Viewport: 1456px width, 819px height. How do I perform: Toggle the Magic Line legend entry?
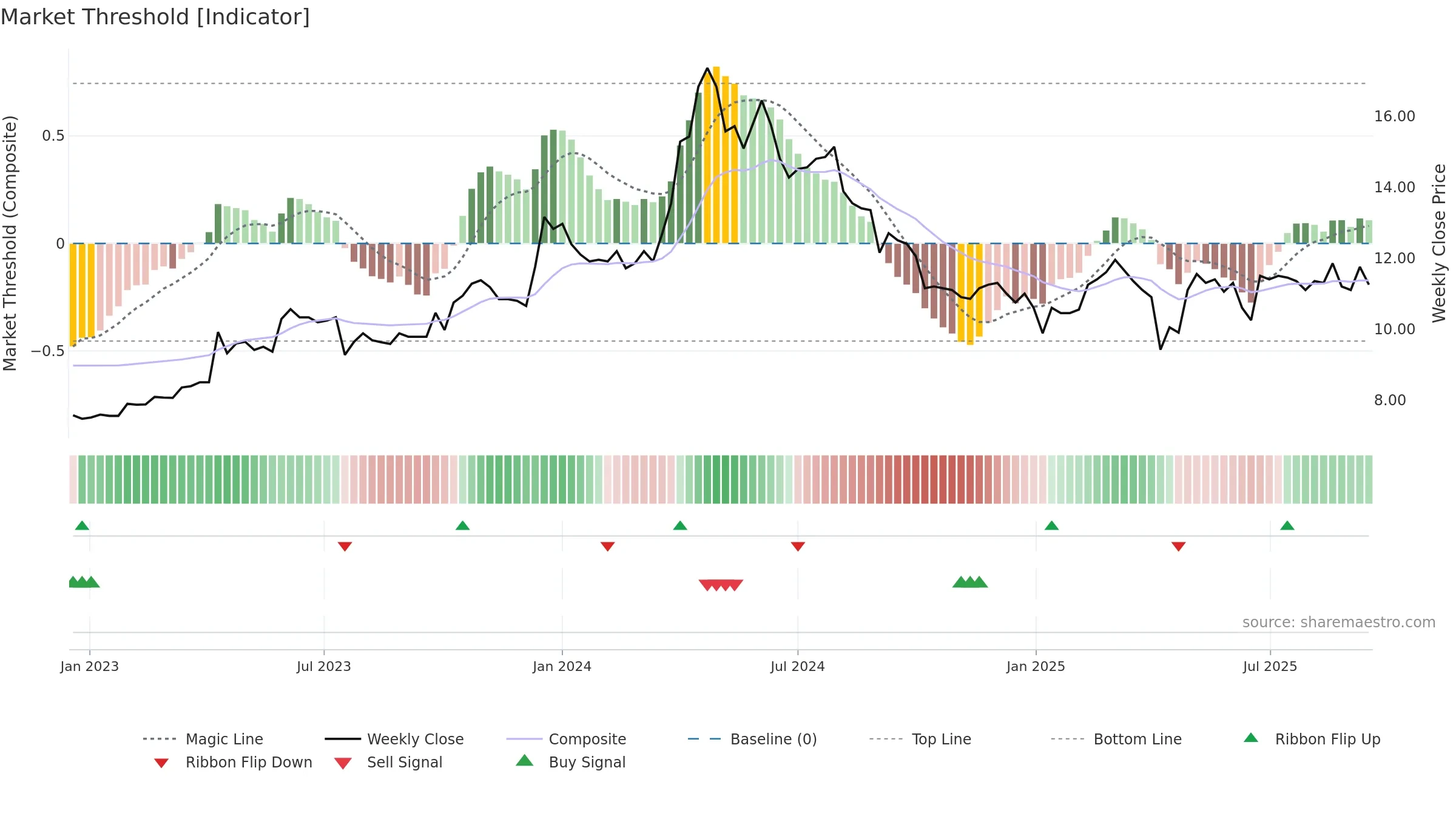click(203, 739)
